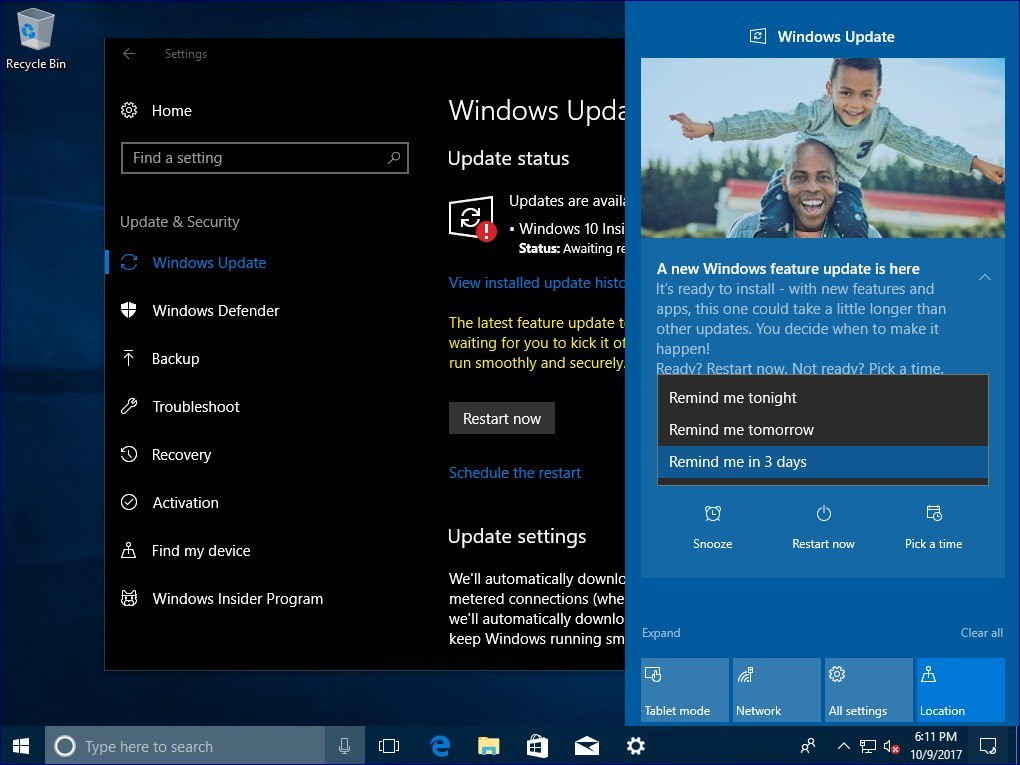Click View installed update history link

(x=537, y=283)
